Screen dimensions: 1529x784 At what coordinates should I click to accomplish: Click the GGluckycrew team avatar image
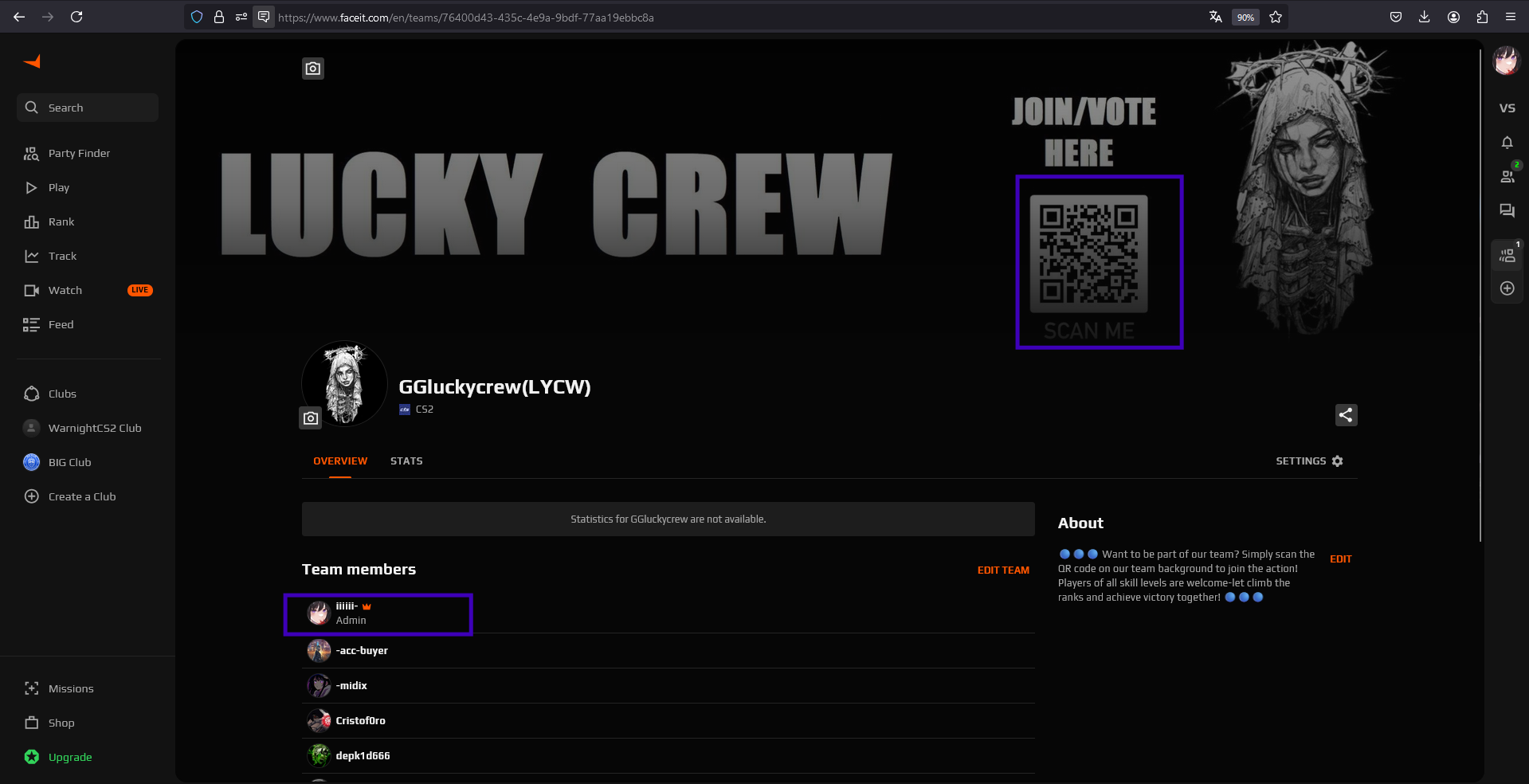click(344, 384)
